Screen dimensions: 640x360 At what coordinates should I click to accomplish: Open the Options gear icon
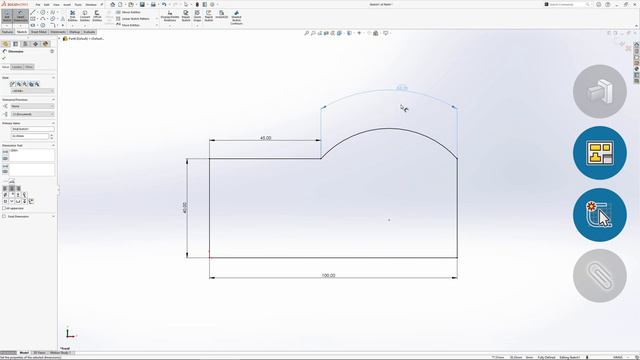212,4
